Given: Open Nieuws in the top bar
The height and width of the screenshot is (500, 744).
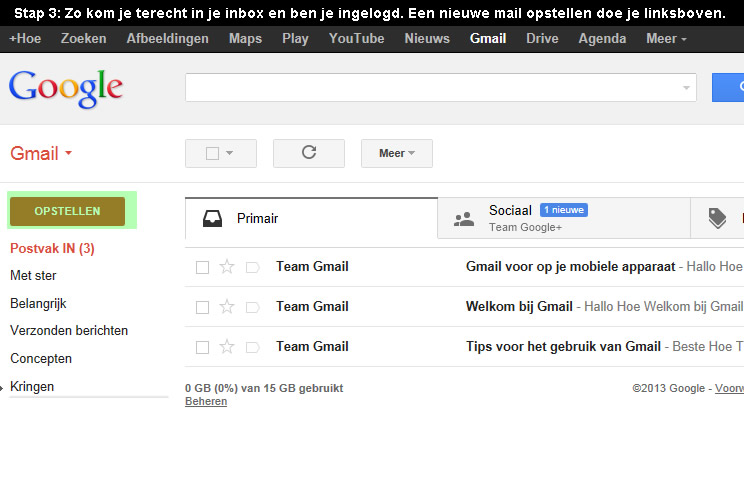Looking at the screenshot, I should point(427,39).
